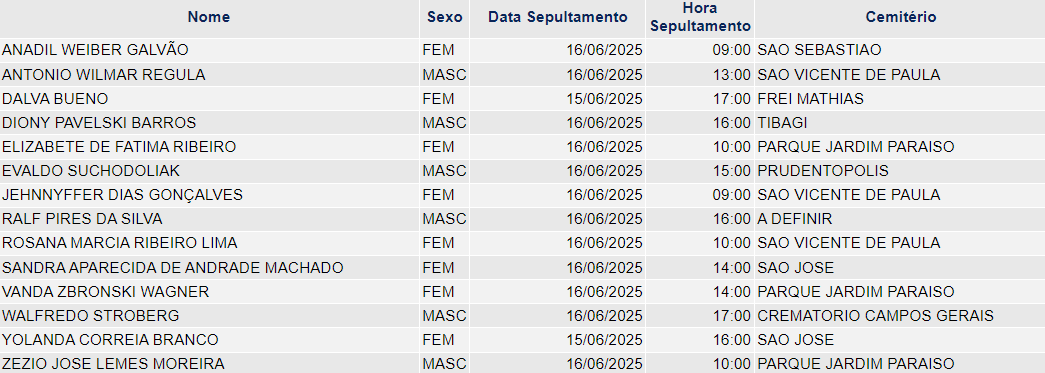Click the name ANTONIO WILMAR REGULA
Screen dimensions: 1045x373
(104, 75)
